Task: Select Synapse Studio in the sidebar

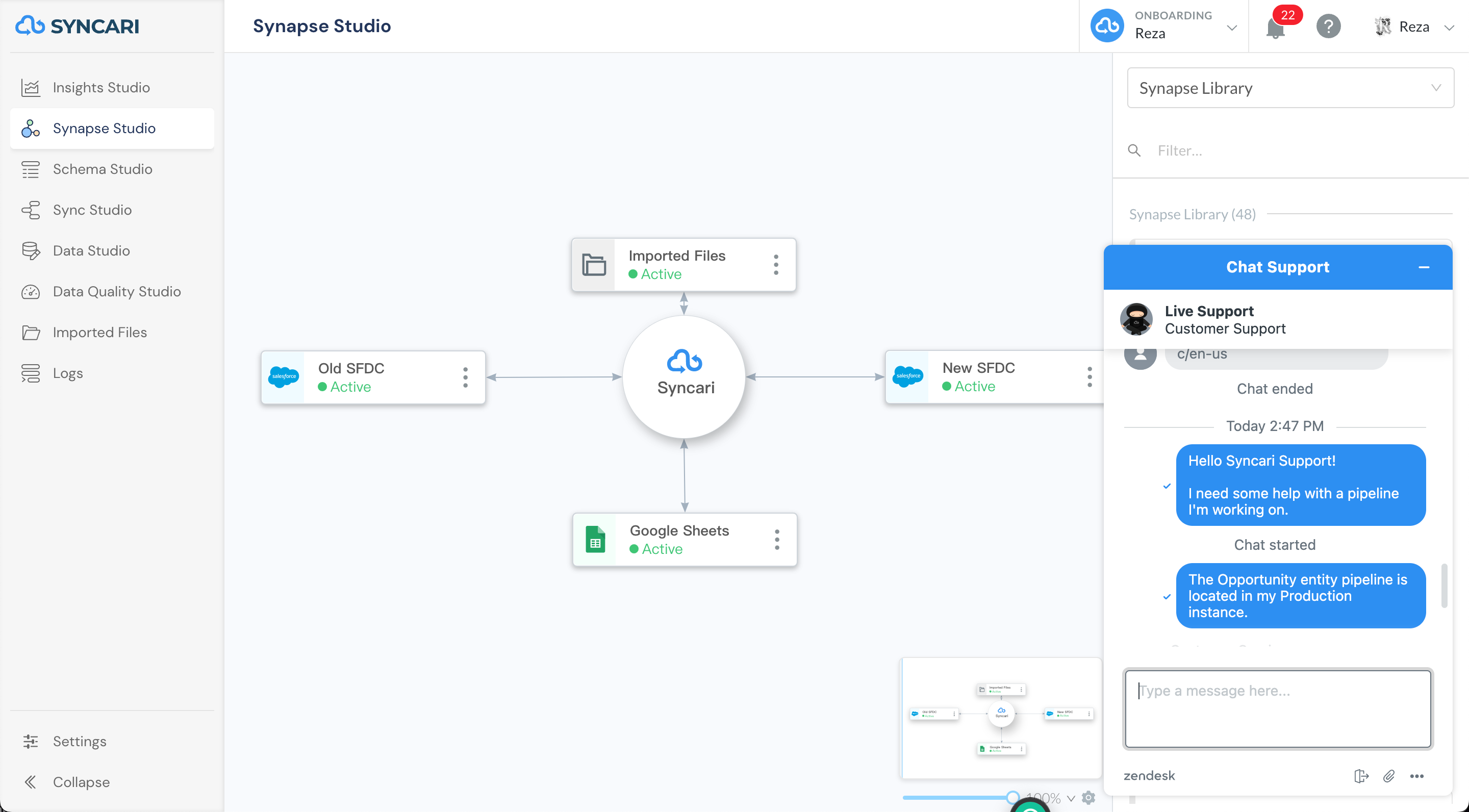Action: (x=112, y=129)
